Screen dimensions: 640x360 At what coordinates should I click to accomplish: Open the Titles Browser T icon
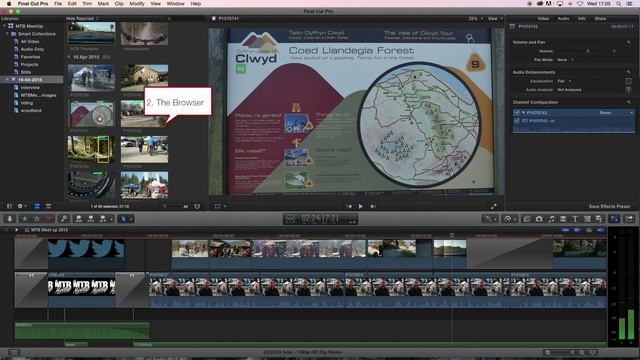click(x=575, y=219)
